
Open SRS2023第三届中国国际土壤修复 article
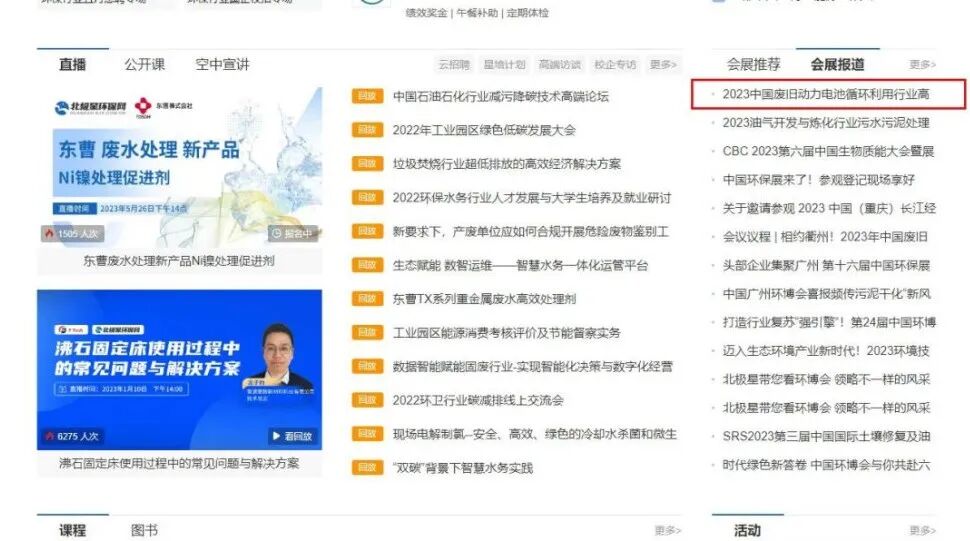[826, 436]
